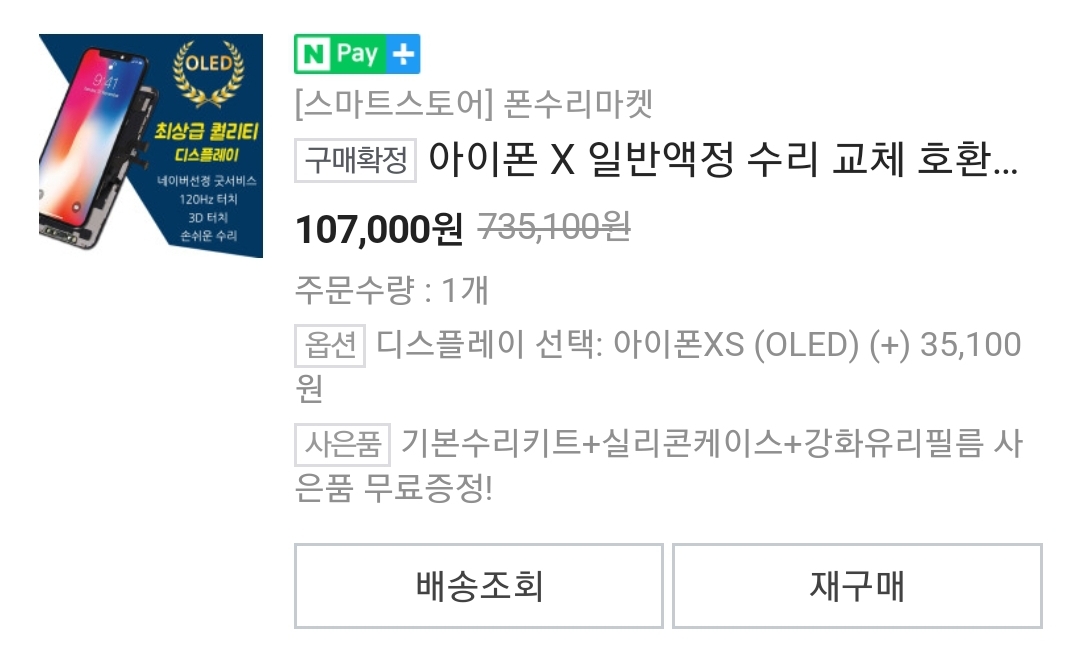The image size is (1080, 665).
Task: Reorder using the 재구매 button
Action: (x=858, y=586)
